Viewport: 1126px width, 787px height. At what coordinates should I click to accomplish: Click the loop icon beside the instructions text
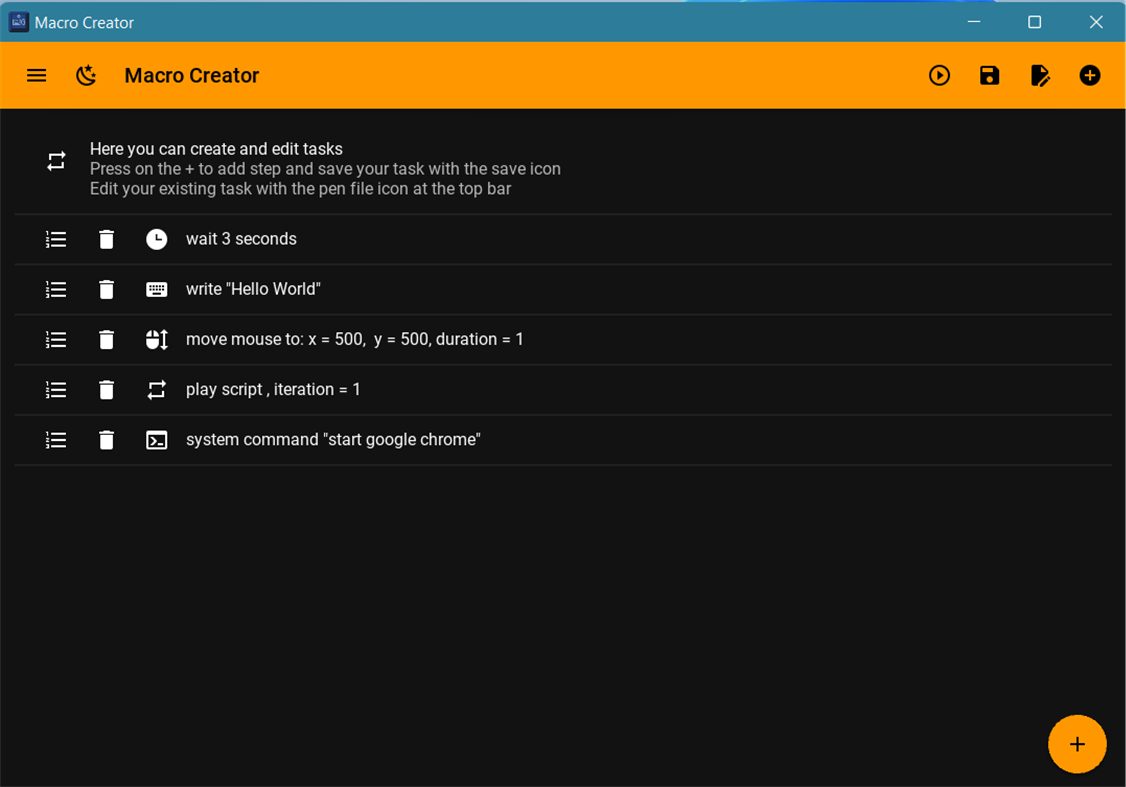(56, 160)
